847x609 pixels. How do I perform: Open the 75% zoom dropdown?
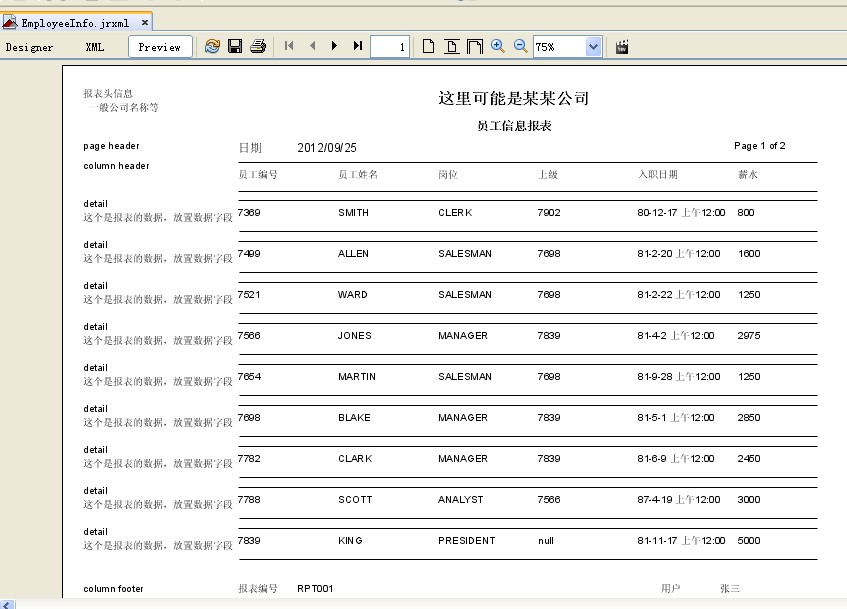(x=593, y=47)
